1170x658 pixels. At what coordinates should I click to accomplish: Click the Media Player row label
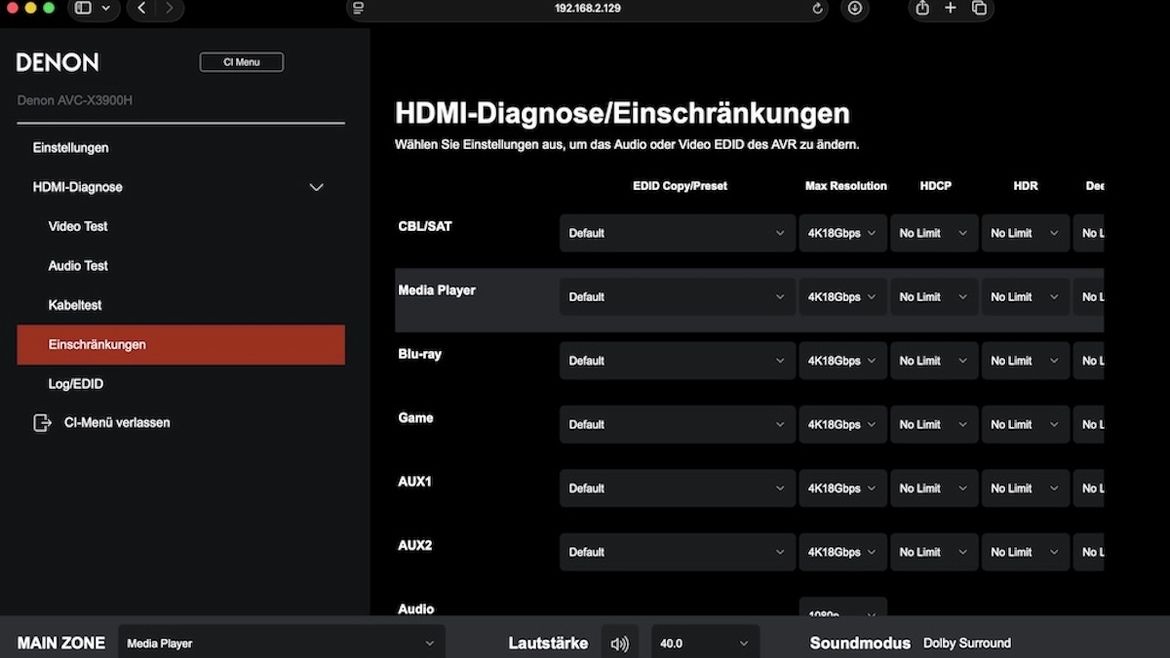pyautogui.click(x=437, y=290)
